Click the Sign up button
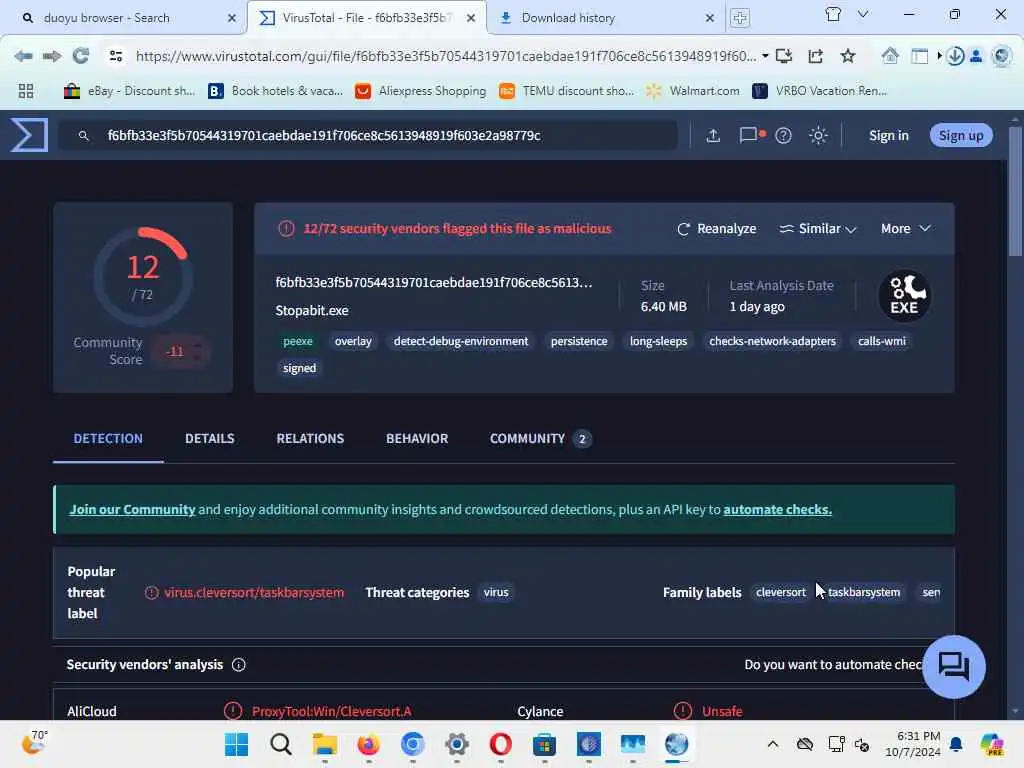Screen dimensions: 1024x768 [x=961, y=135]
